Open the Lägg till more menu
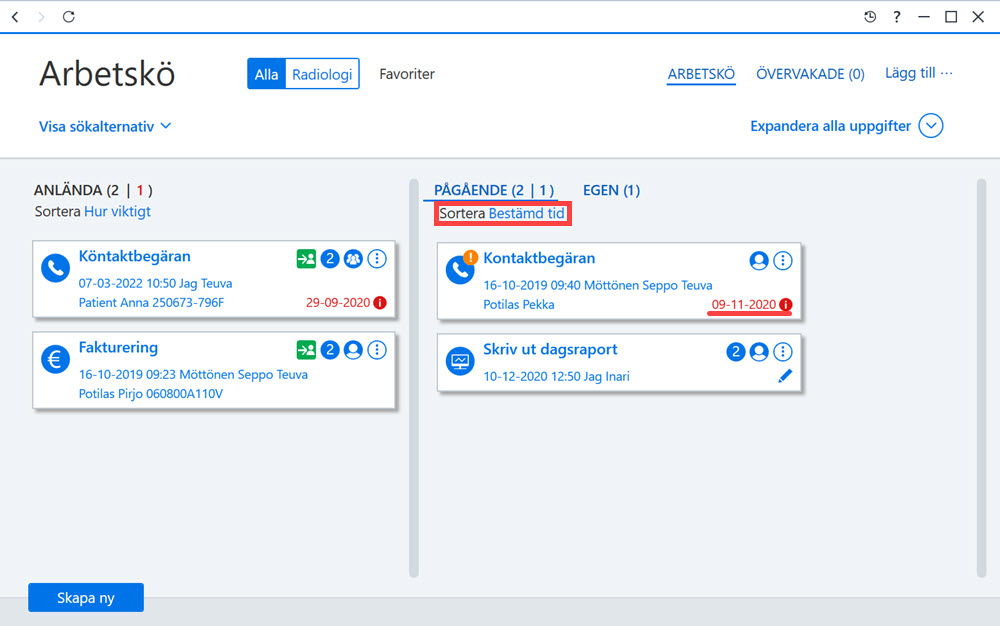This screenshot has width=1000, height=626. (x=918, y=73)
